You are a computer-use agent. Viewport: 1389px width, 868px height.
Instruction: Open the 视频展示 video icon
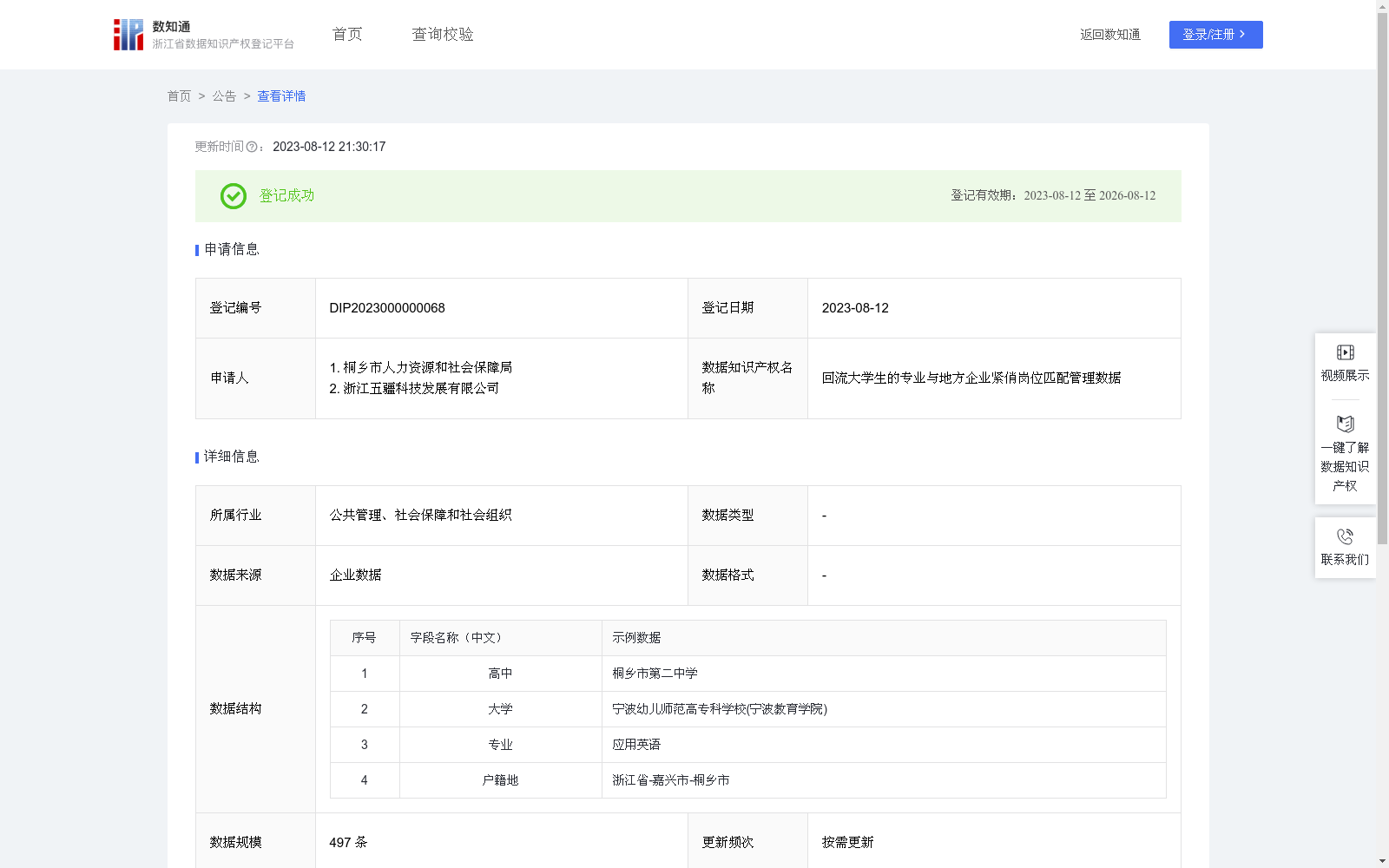coord(1345,352)
